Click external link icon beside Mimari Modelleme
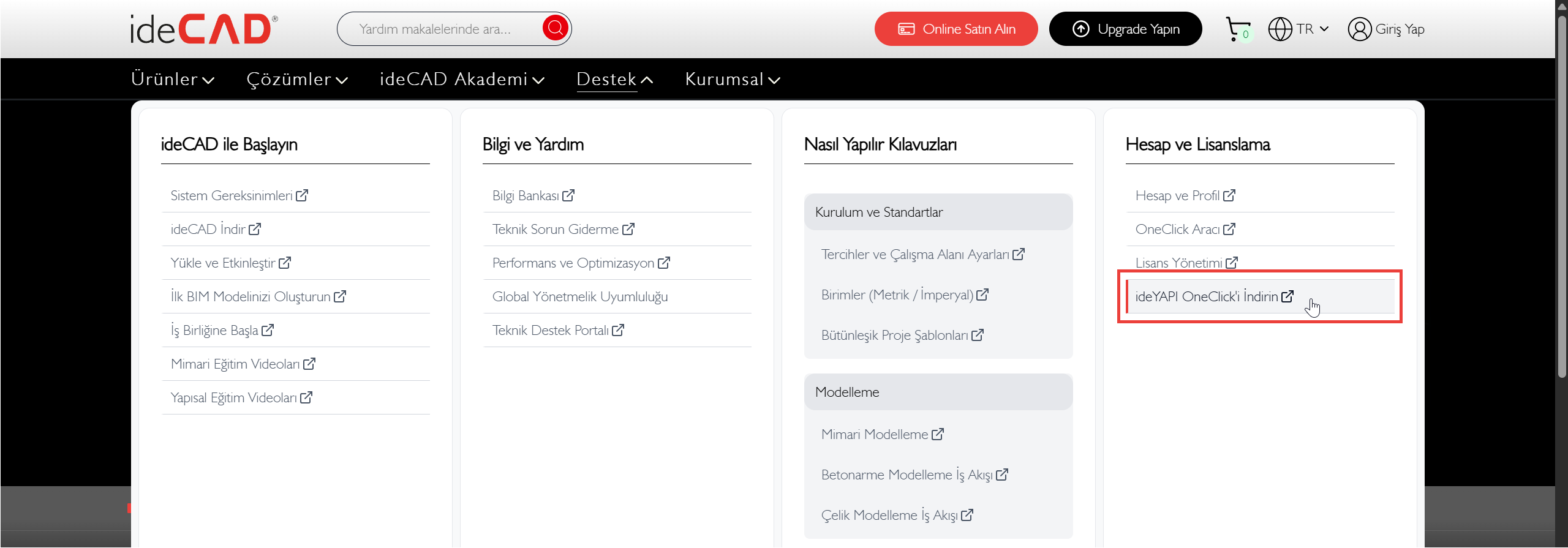 coord(938,434)
